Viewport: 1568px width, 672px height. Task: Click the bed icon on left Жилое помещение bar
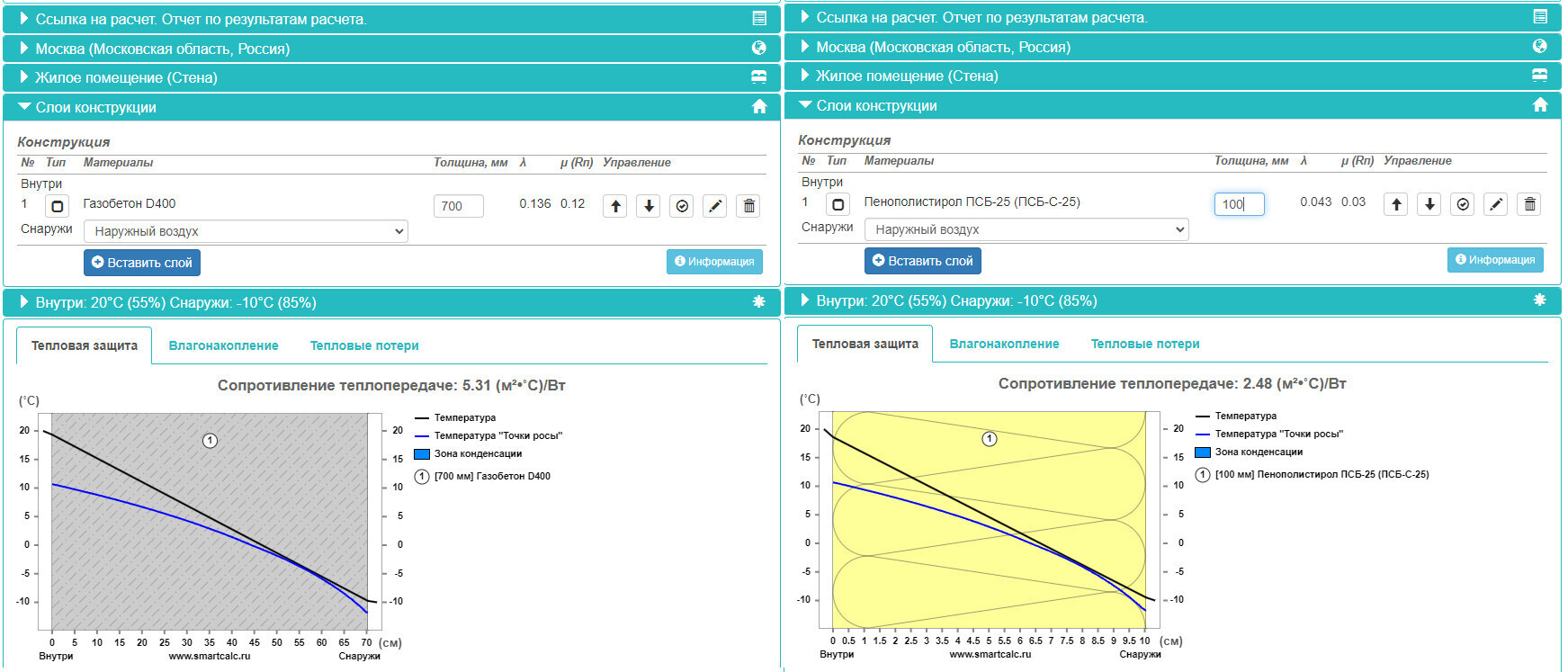[759, 77]
